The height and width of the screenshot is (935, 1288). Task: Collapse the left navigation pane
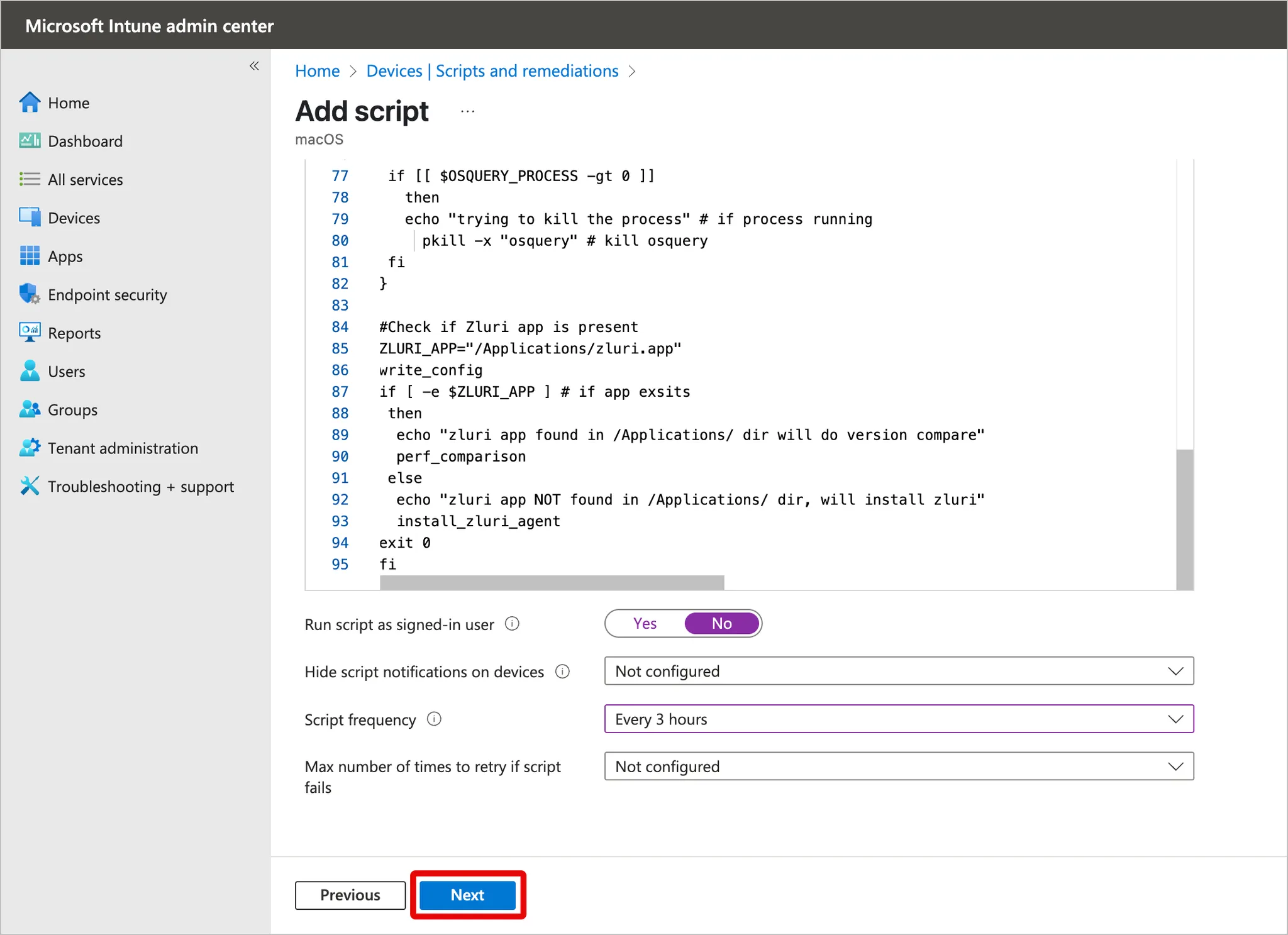coord(254,66)
